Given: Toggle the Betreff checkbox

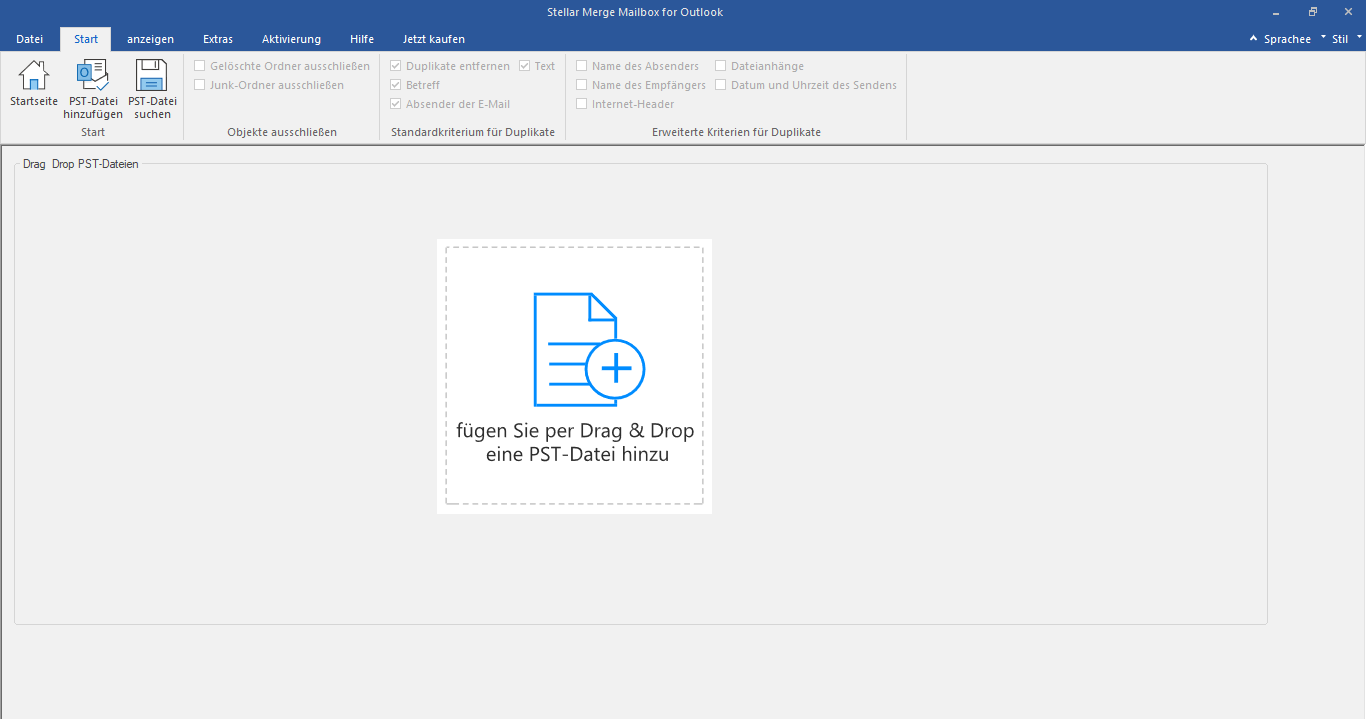Looking at the screenshot, I should point(396,85).
